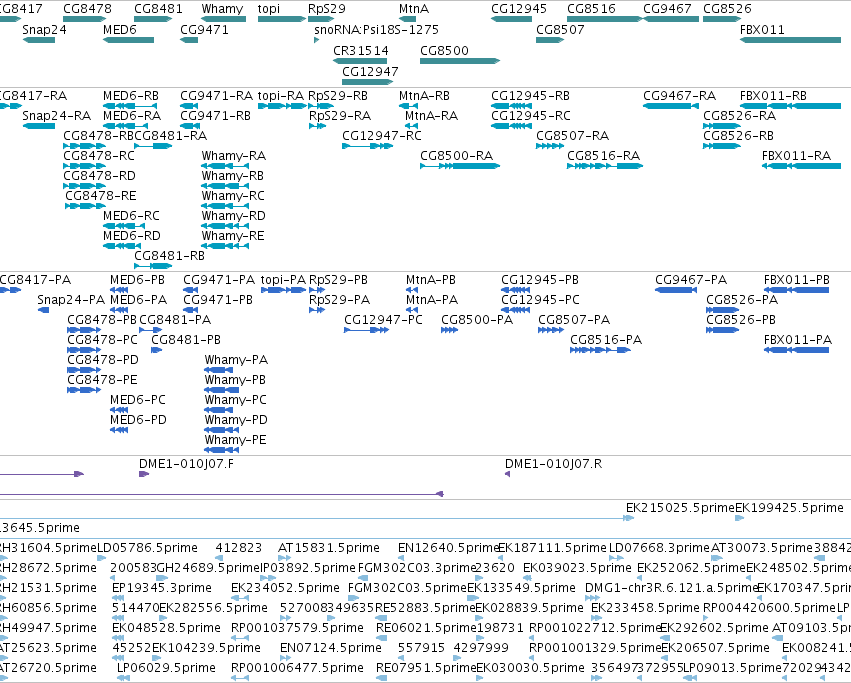Select the CG8481-RB transcript label
This screenshot has width=851, height=683.
[x=169, y=256]
